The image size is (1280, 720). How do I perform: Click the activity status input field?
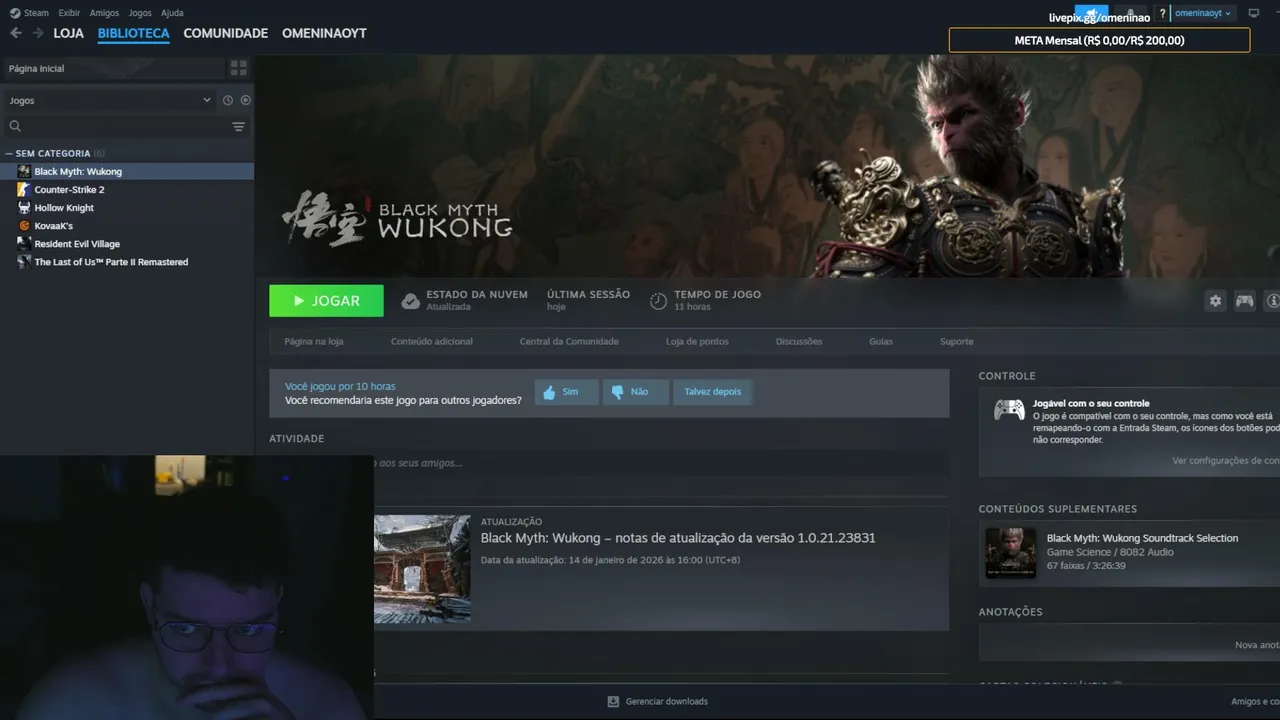pos(661,463)
